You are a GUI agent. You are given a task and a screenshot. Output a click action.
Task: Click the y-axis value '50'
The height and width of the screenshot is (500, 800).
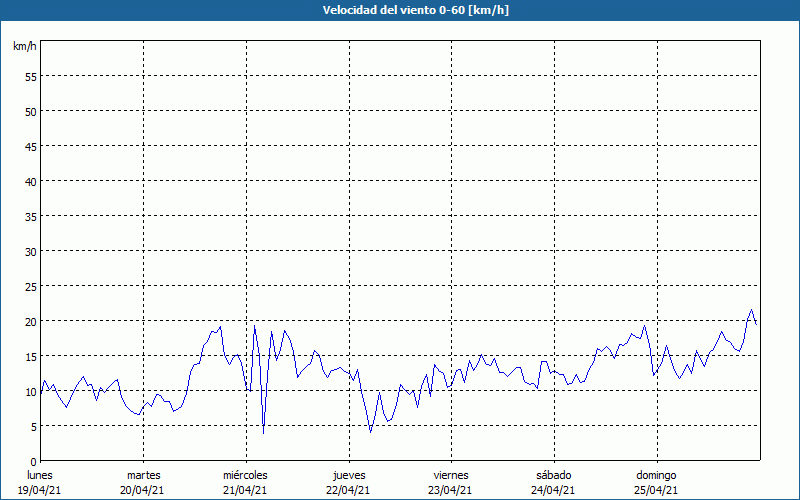pyautogui.click(x=31, y=112)
